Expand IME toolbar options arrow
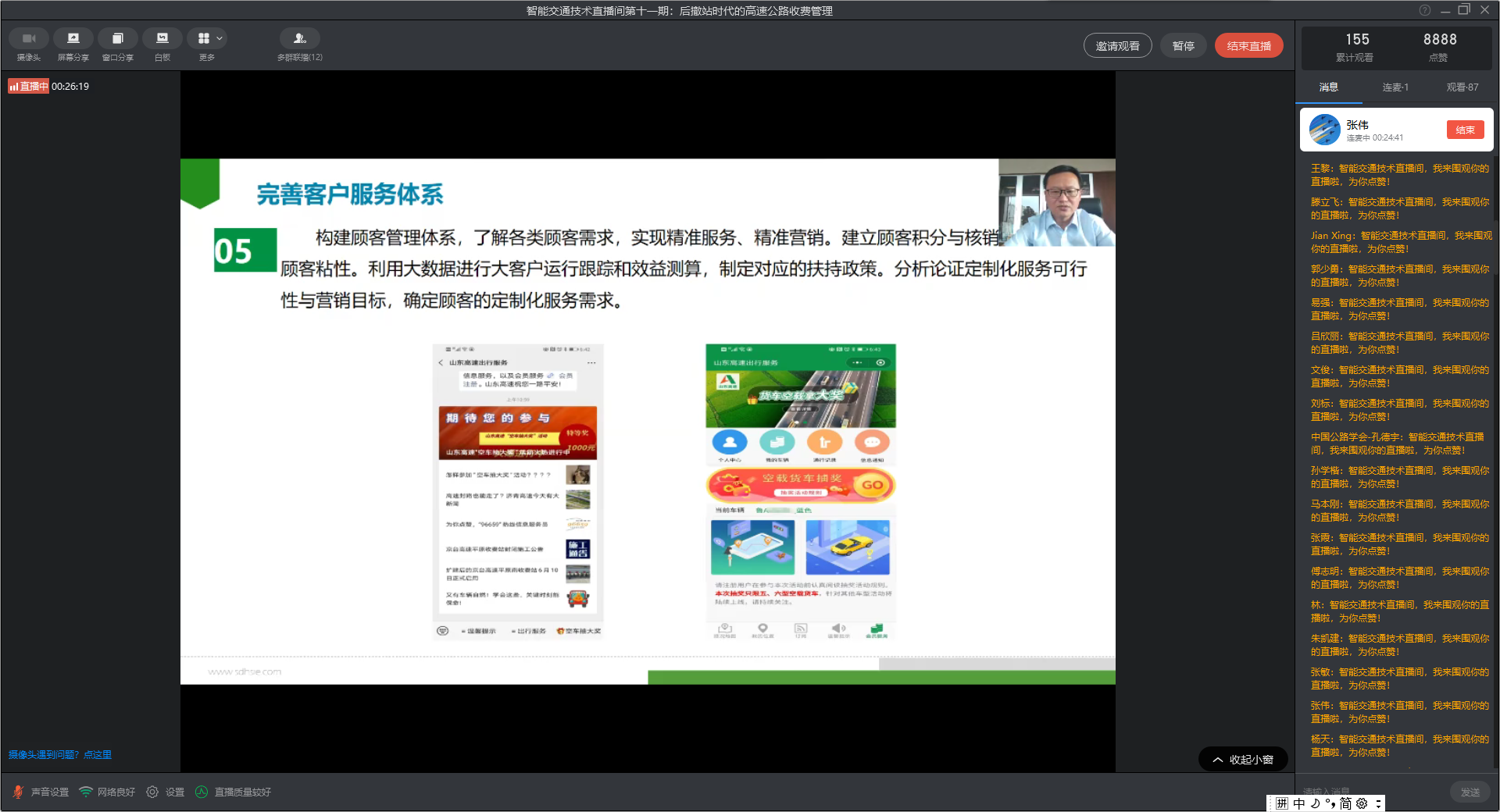 tap(1378, 803)
